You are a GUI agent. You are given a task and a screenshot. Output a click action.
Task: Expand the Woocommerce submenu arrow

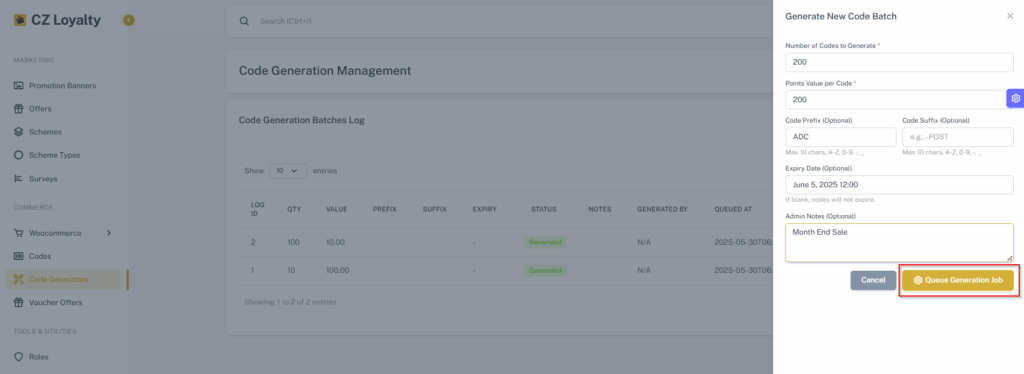click(x=109, y=233)
